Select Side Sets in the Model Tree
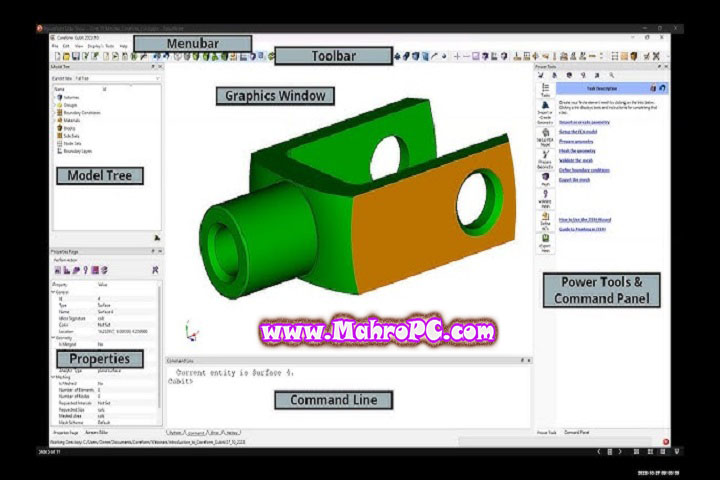Screen dimensions: 720x480 click(71, 136)
